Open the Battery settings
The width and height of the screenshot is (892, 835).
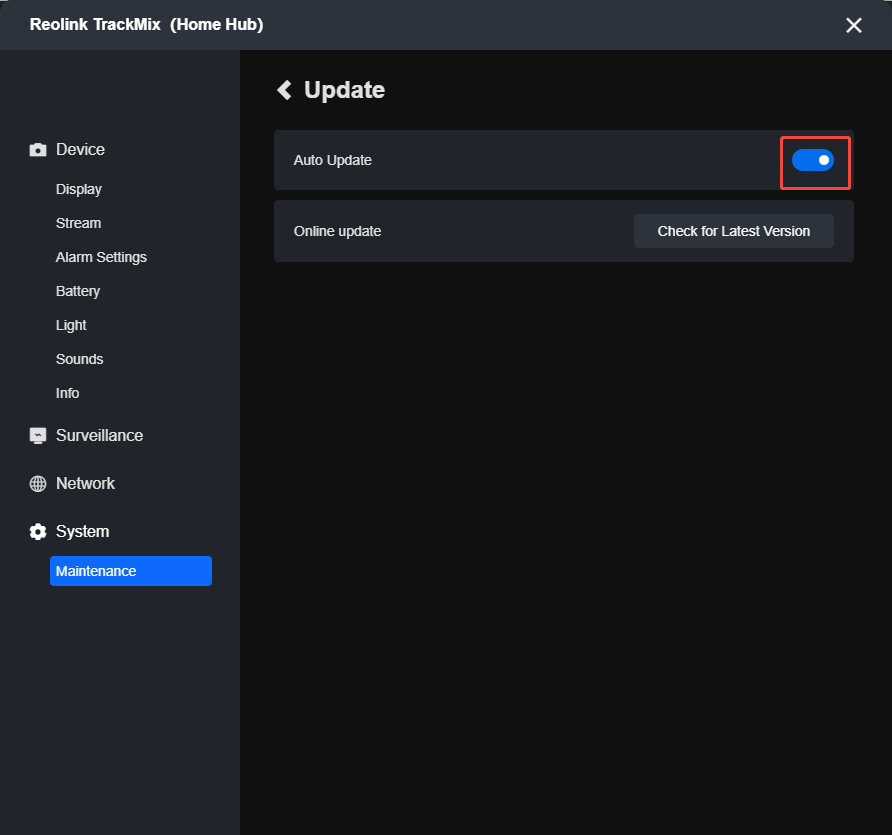[78, 291]
